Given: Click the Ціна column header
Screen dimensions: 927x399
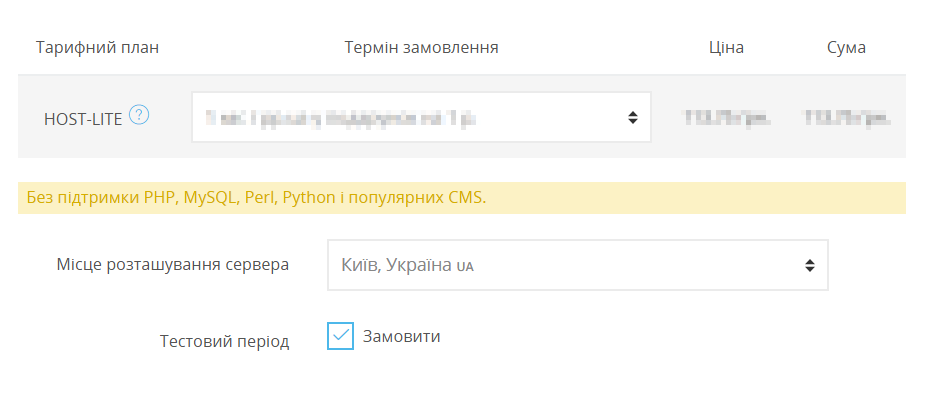Looking at the screenshot, I should click(x=726, y=48).
